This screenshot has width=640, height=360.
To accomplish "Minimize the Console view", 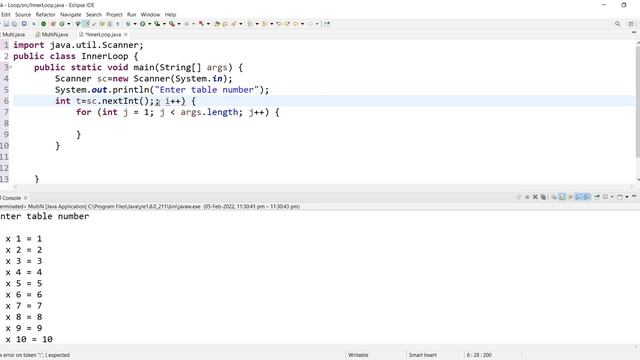I will (634, 196).
